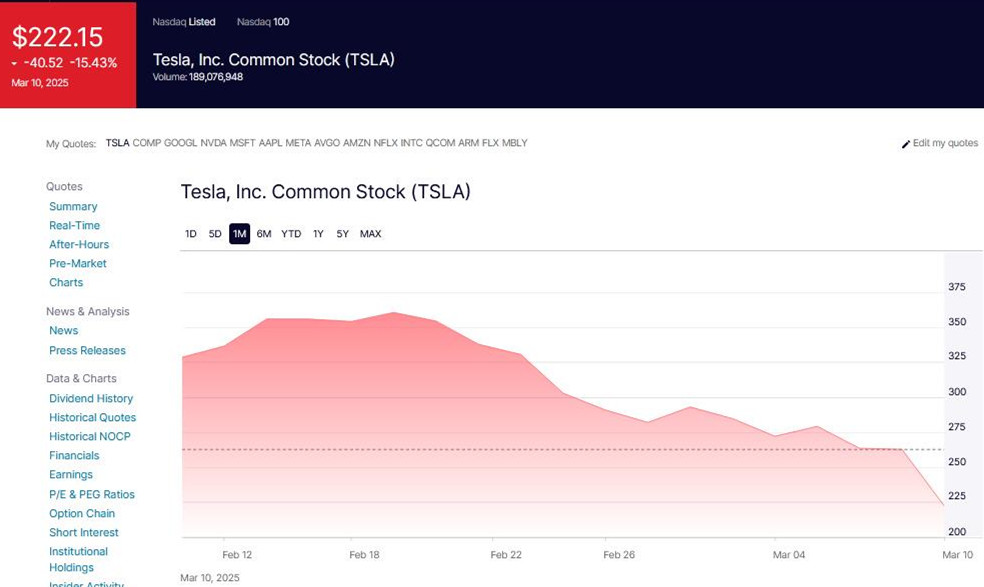This screenshot has height=587, width=984.
Task: Open Real-Time quotes link
Action: coord(74,226)
